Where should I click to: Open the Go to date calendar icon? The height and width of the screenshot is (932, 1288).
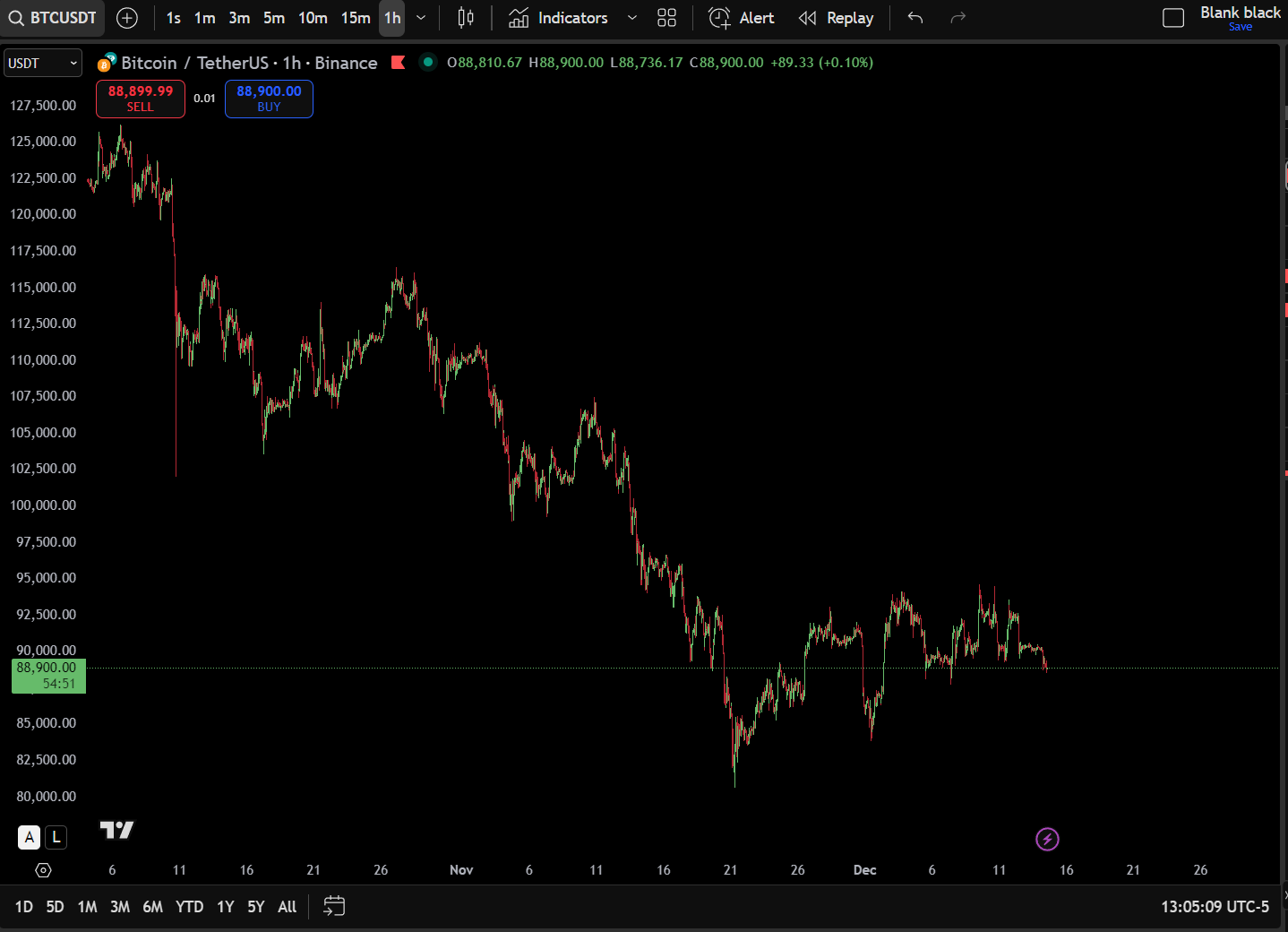click(x=334, y=907)
